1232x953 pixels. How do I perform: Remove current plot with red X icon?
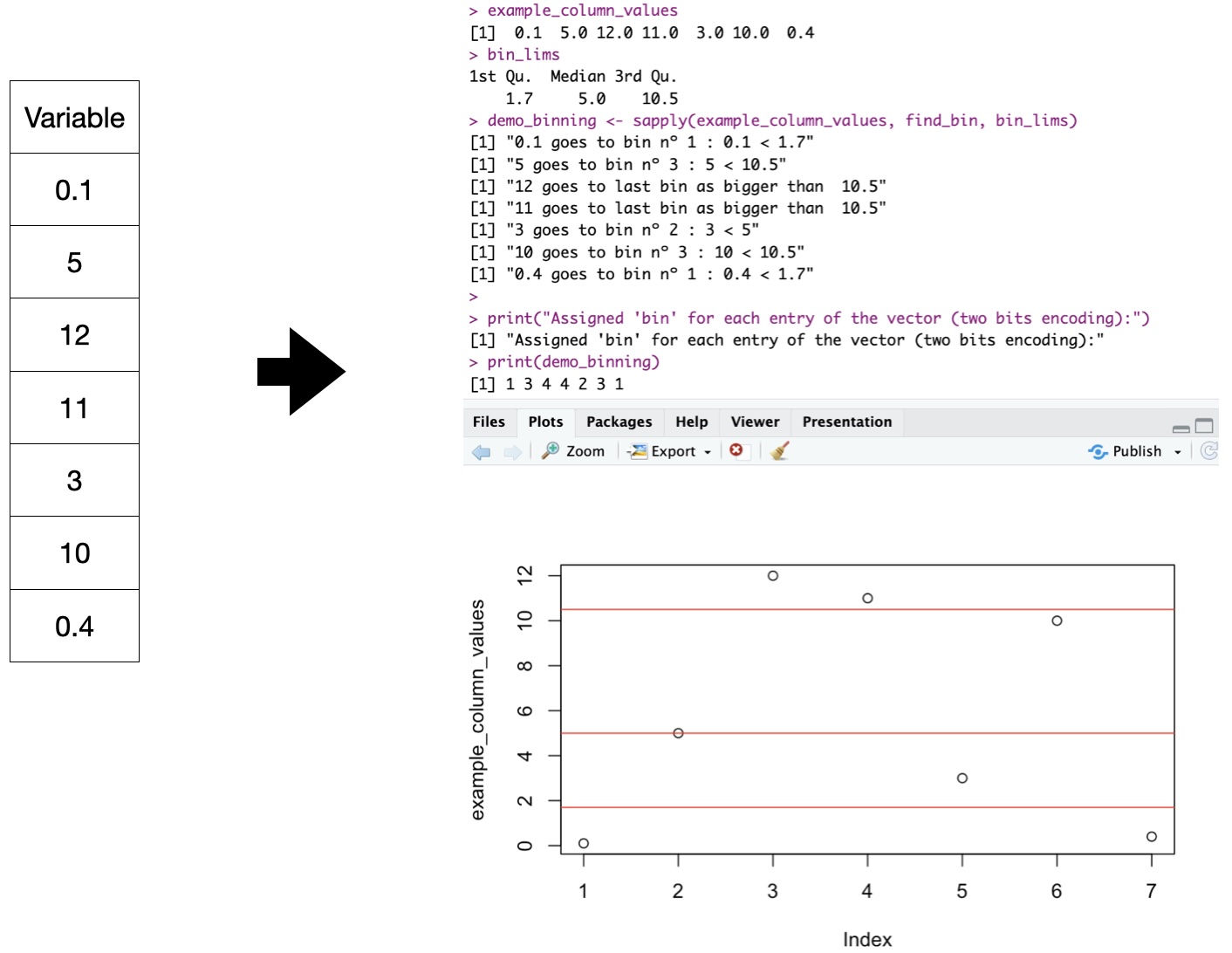coord(736,450)
